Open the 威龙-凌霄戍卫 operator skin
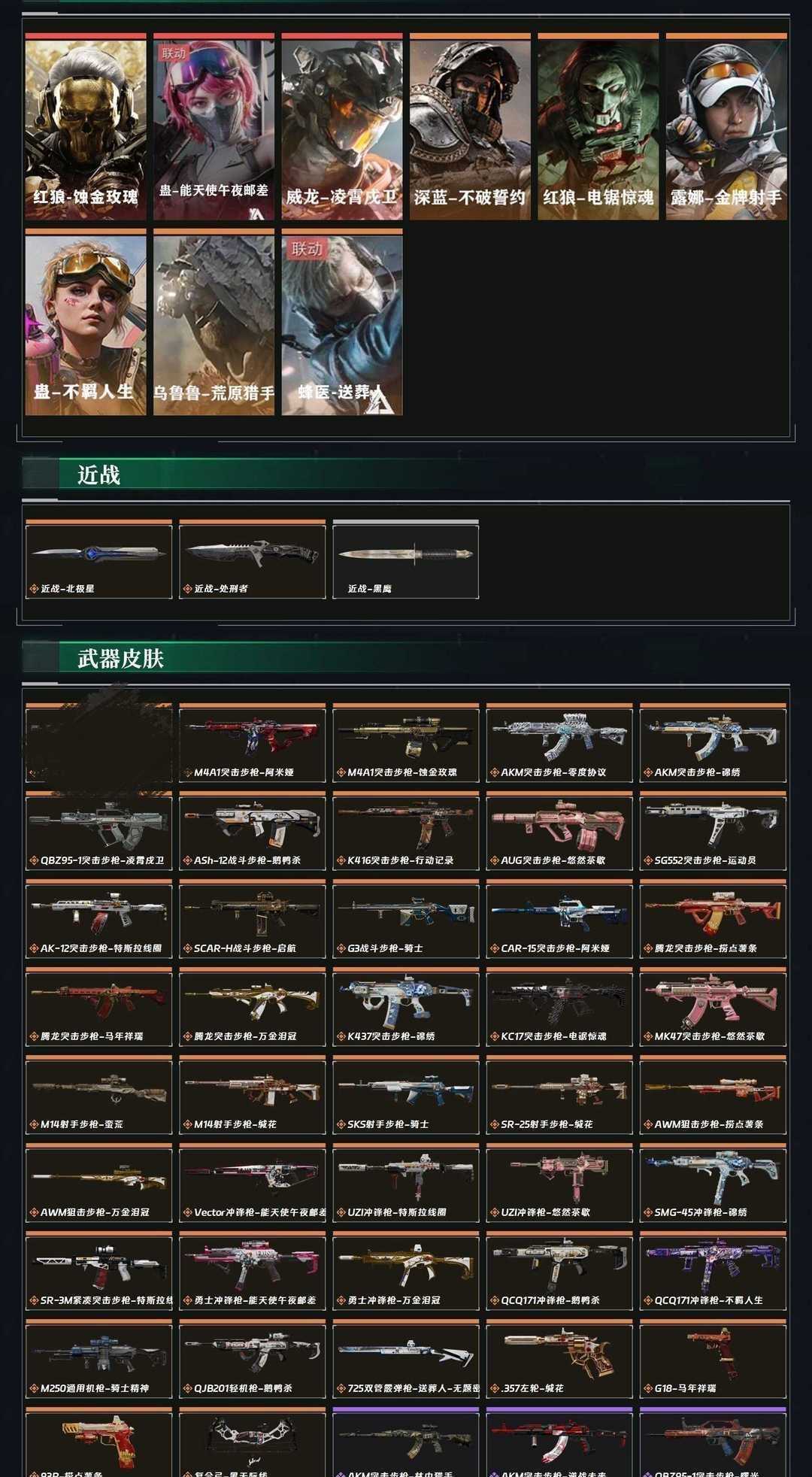This screenshot has height=1477, width=812. coord(342,127)
